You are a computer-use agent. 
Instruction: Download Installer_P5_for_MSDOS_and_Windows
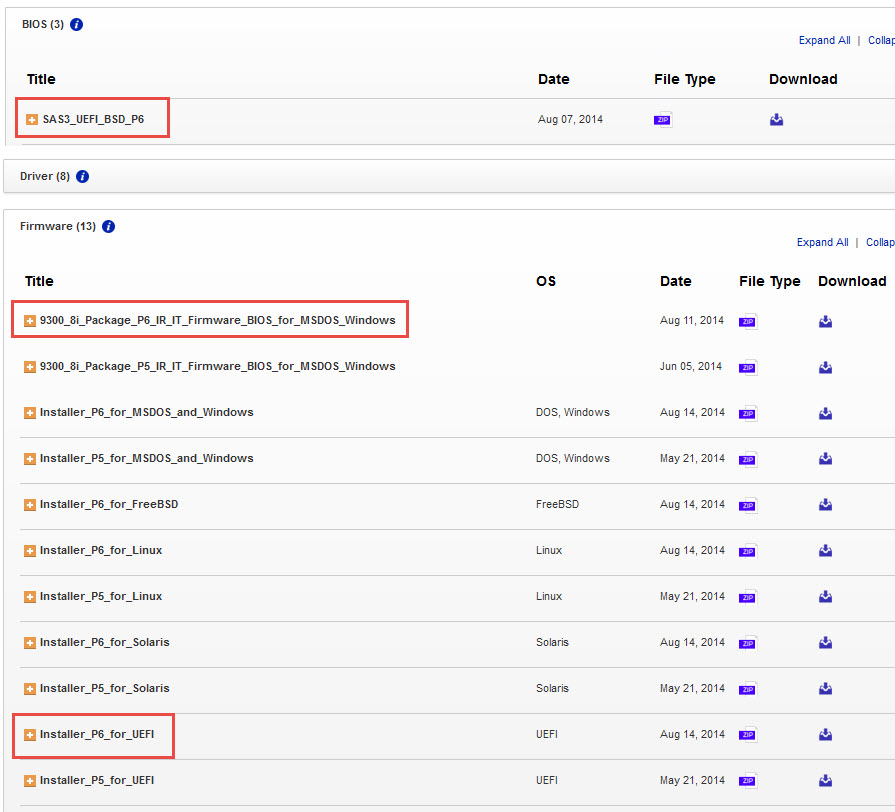tap(825, 459)
